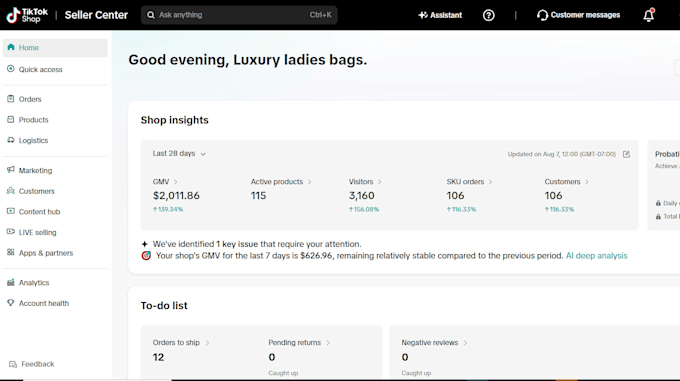Click the GMV change 139.34%

(x=168, y=209)
